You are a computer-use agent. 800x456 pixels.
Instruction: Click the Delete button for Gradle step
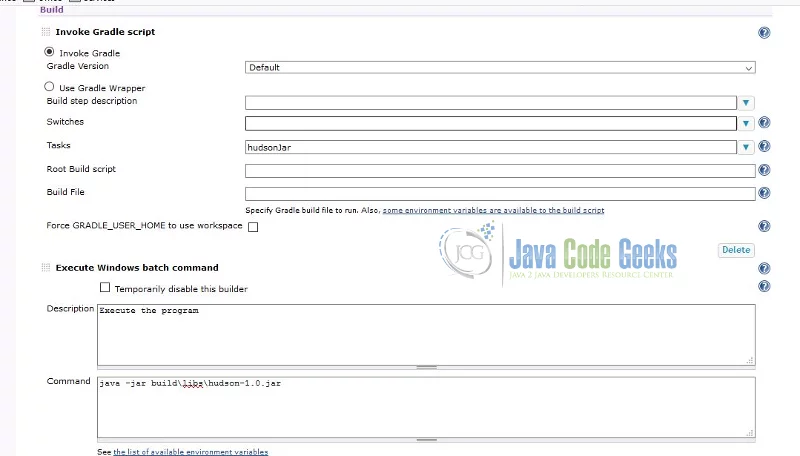point(736,250)
